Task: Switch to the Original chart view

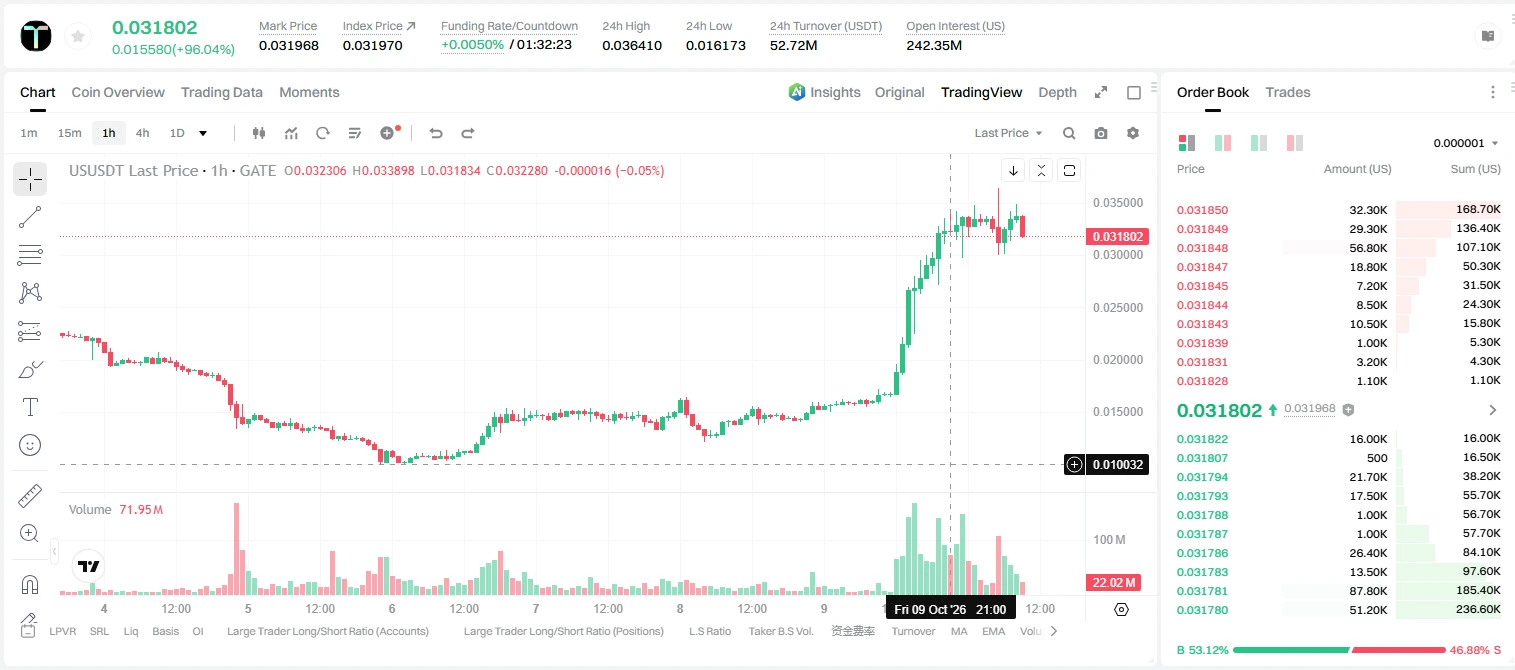Action: [900, 92]
